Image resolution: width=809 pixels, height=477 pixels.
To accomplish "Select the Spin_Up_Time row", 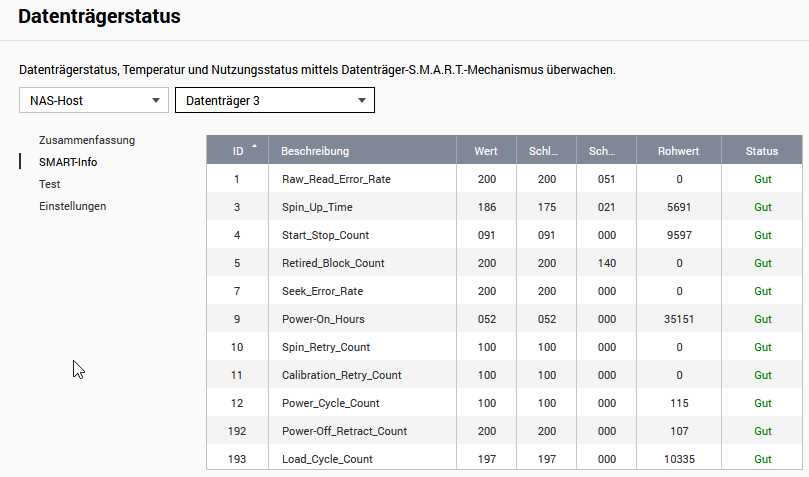I will [x=504, y=207].
